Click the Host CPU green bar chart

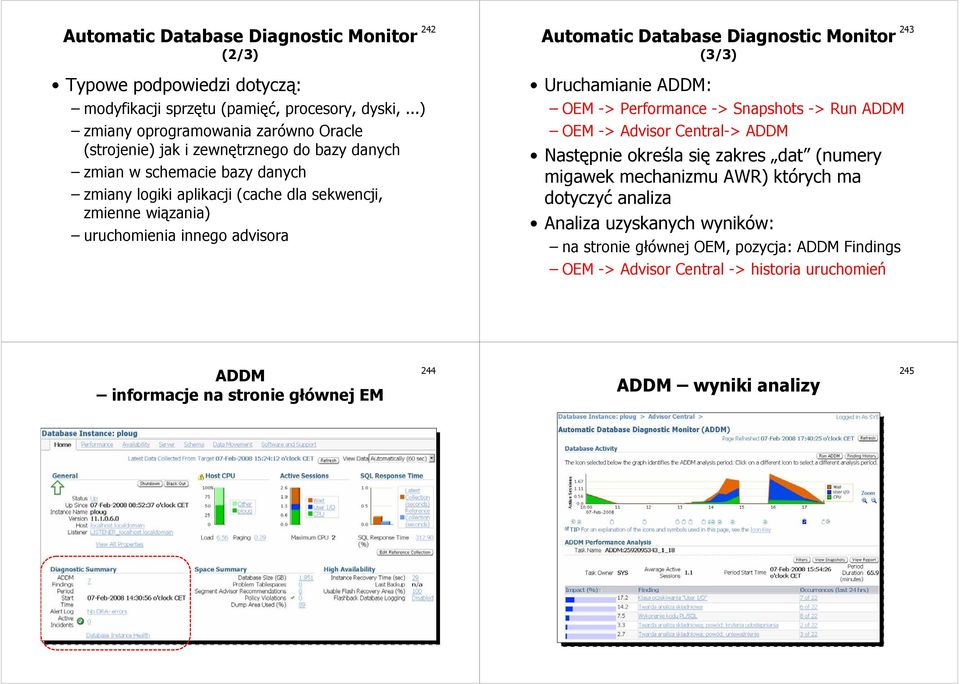coord(219,506)
